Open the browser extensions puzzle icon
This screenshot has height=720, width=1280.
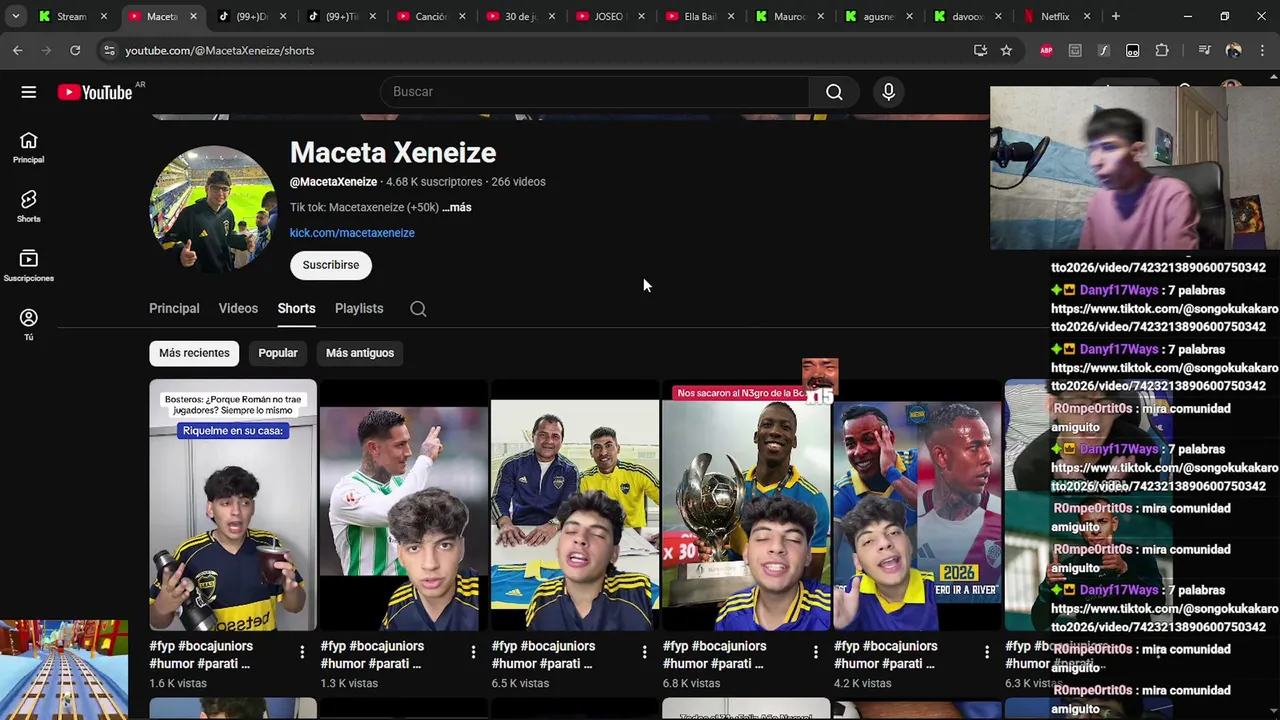coord(1162,50)
